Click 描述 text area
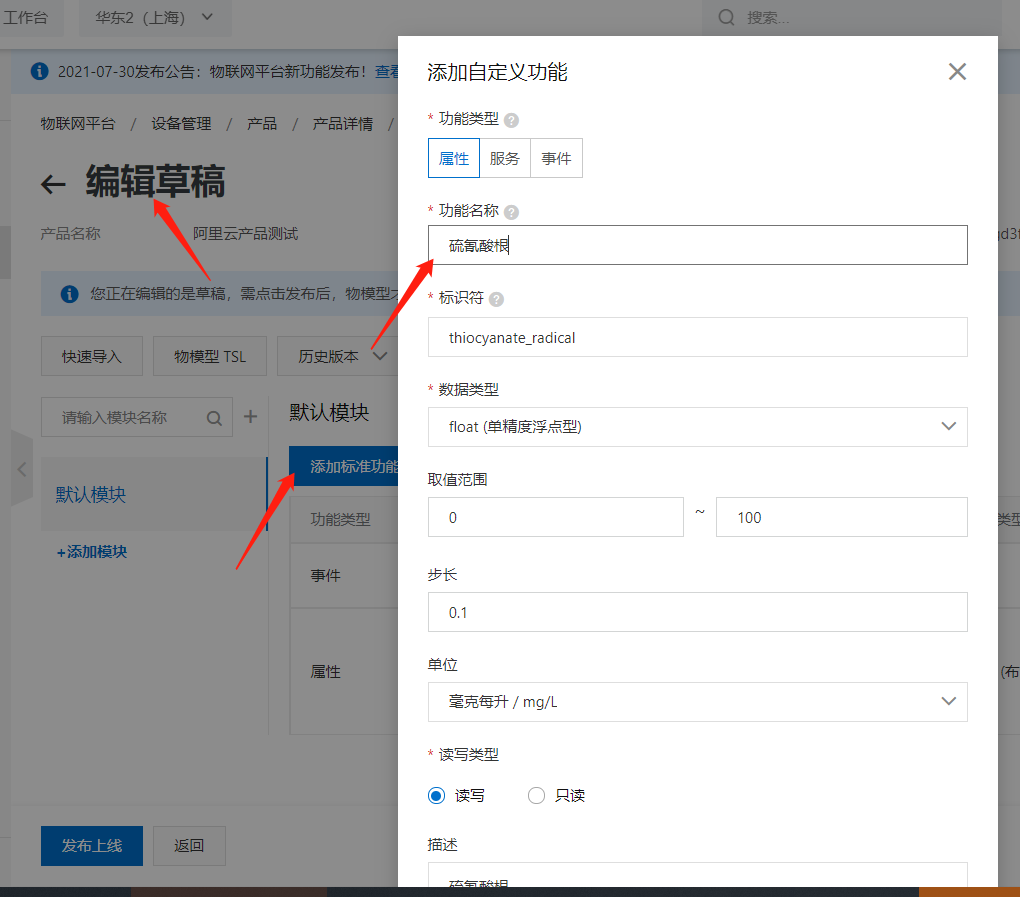1020x897 pixels. (697, 874)
